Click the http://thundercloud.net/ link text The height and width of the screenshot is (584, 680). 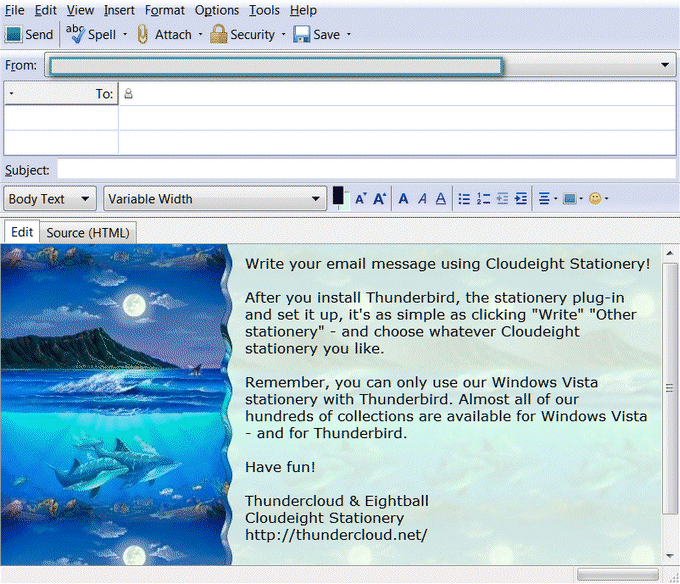pyautogui.click(x=336, y=535)
